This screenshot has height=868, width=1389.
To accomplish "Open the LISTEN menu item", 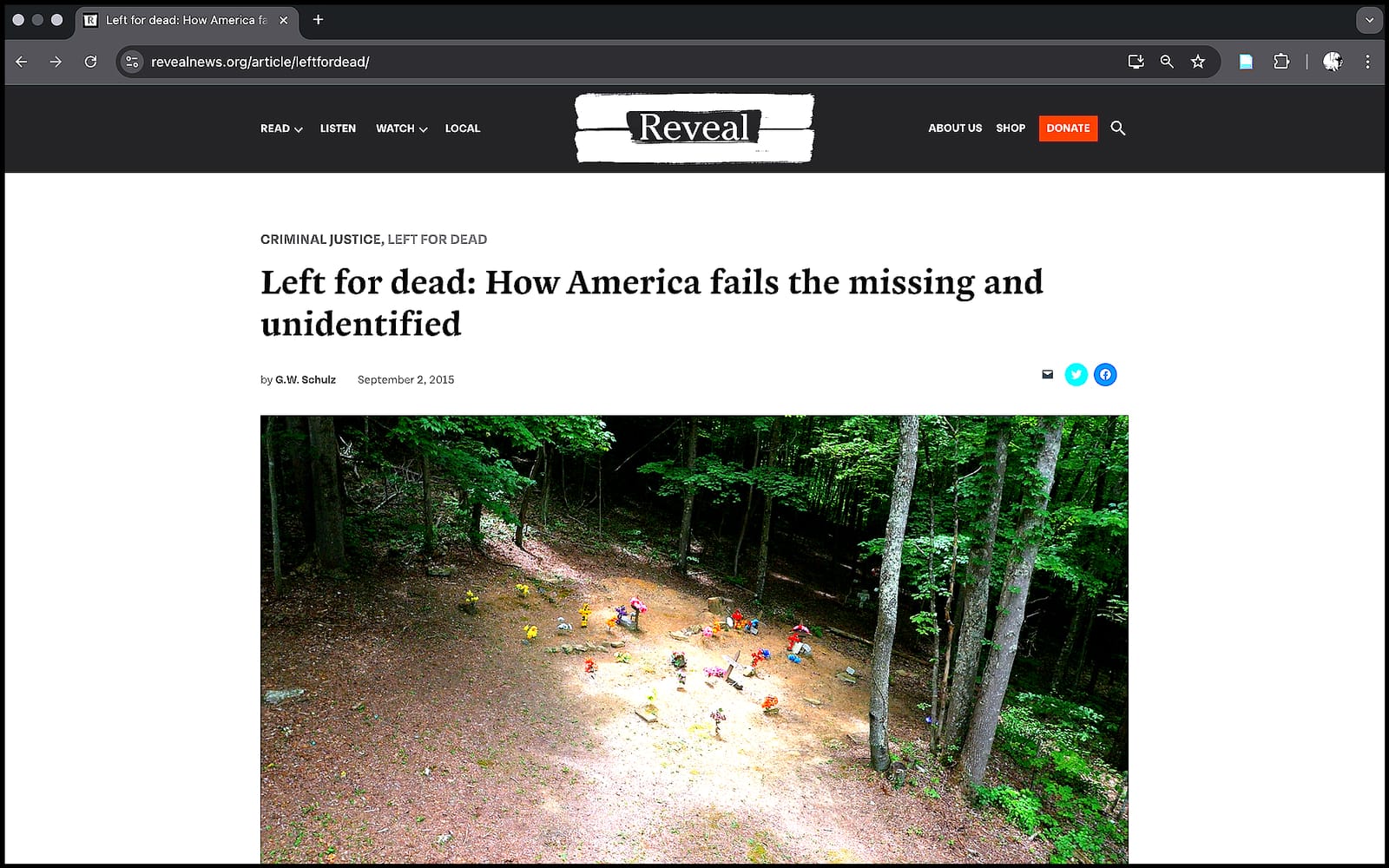I will pos(338,128).
